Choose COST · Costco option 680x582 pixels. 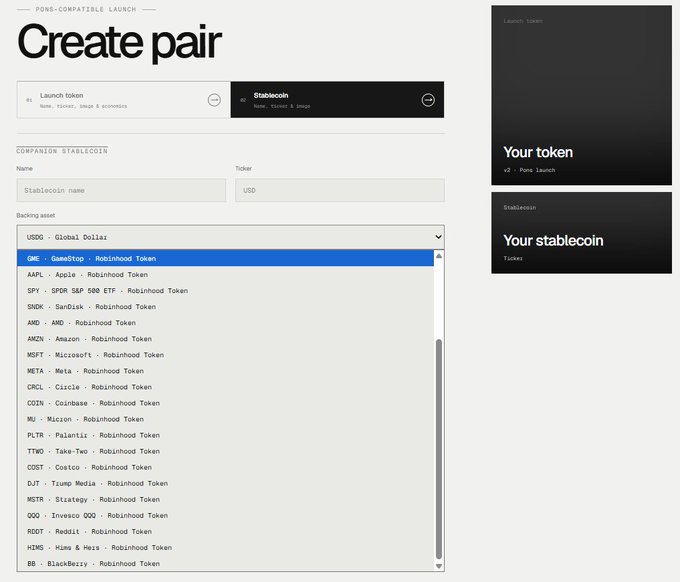[226, 467]
